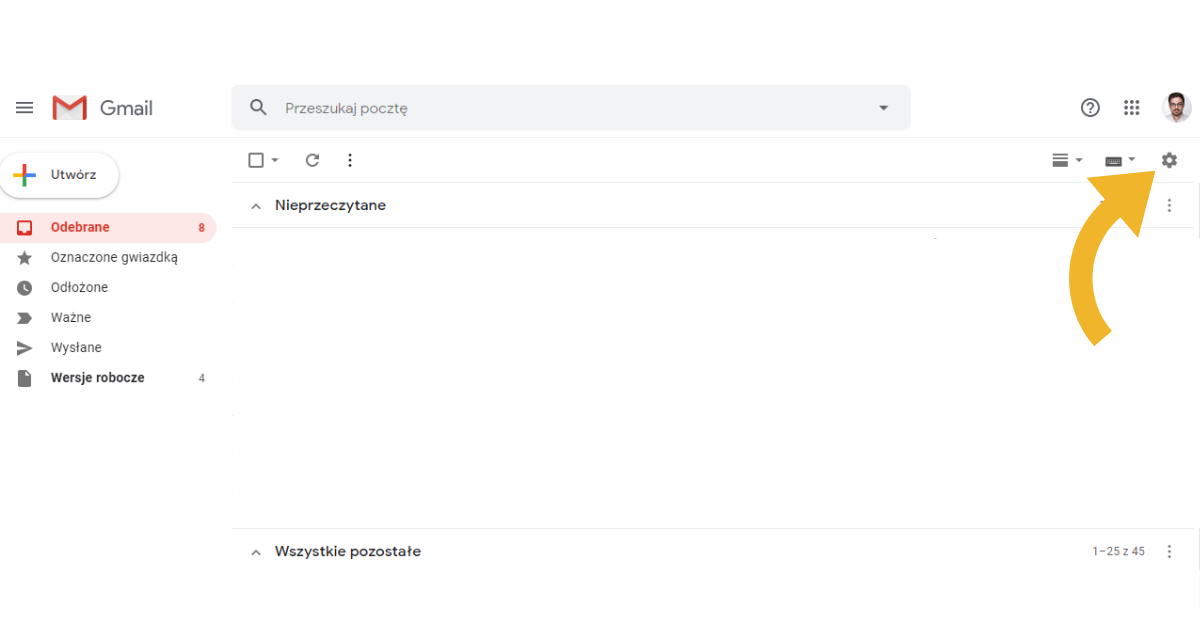Viewport: 1200px width, 619px height.
Task: Open the select checkbox dropdown arrow
Action: tap(275, 160)
